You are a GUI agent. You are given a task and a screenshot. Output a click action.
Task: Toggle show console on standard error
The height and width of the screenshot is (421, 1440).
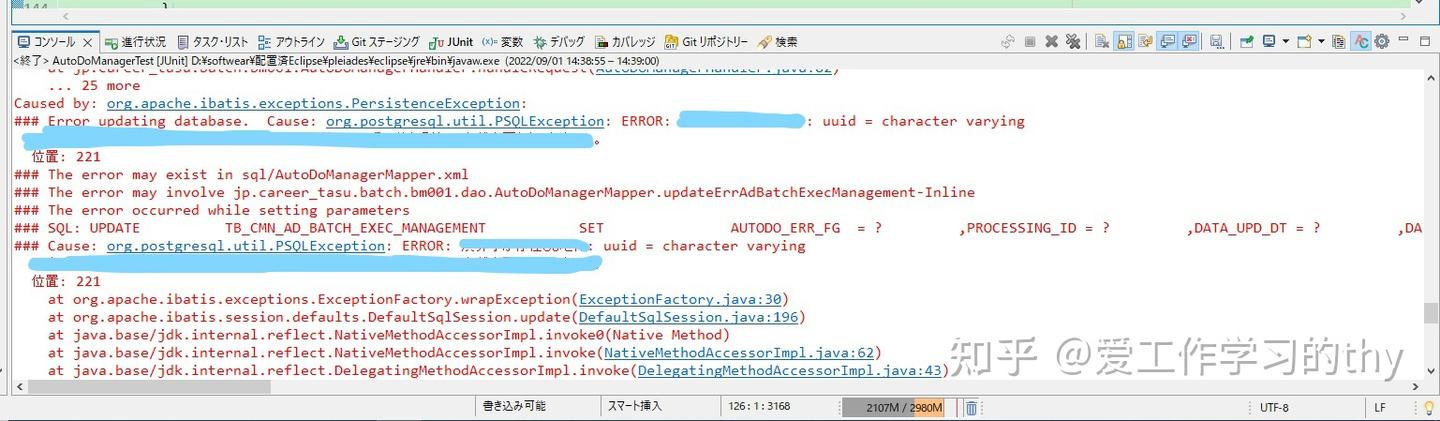coord(1189,42)
